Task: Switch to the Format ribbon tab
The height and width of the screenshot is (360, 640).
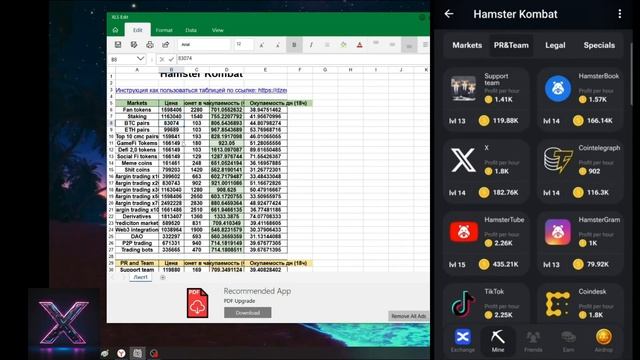Action: [164, 30]
